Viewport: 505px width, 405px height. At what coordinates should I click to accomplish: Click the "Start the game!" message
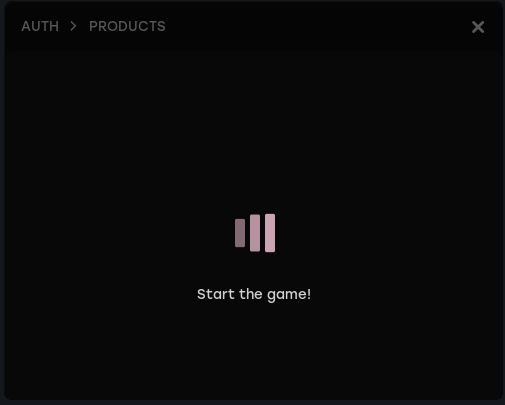click(254, 295)
